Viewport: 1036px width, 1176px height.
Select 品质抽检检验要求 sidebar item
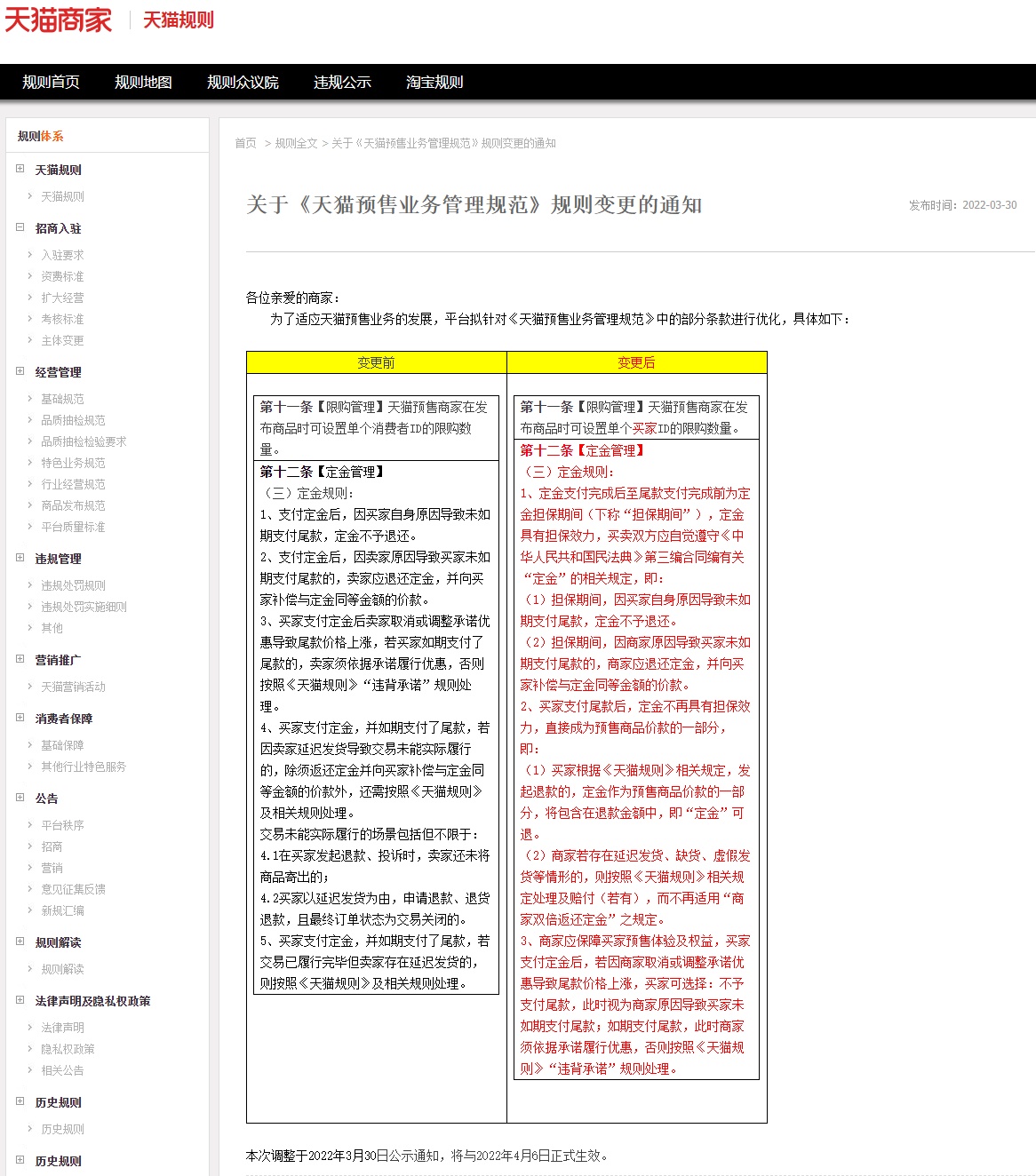84,441
